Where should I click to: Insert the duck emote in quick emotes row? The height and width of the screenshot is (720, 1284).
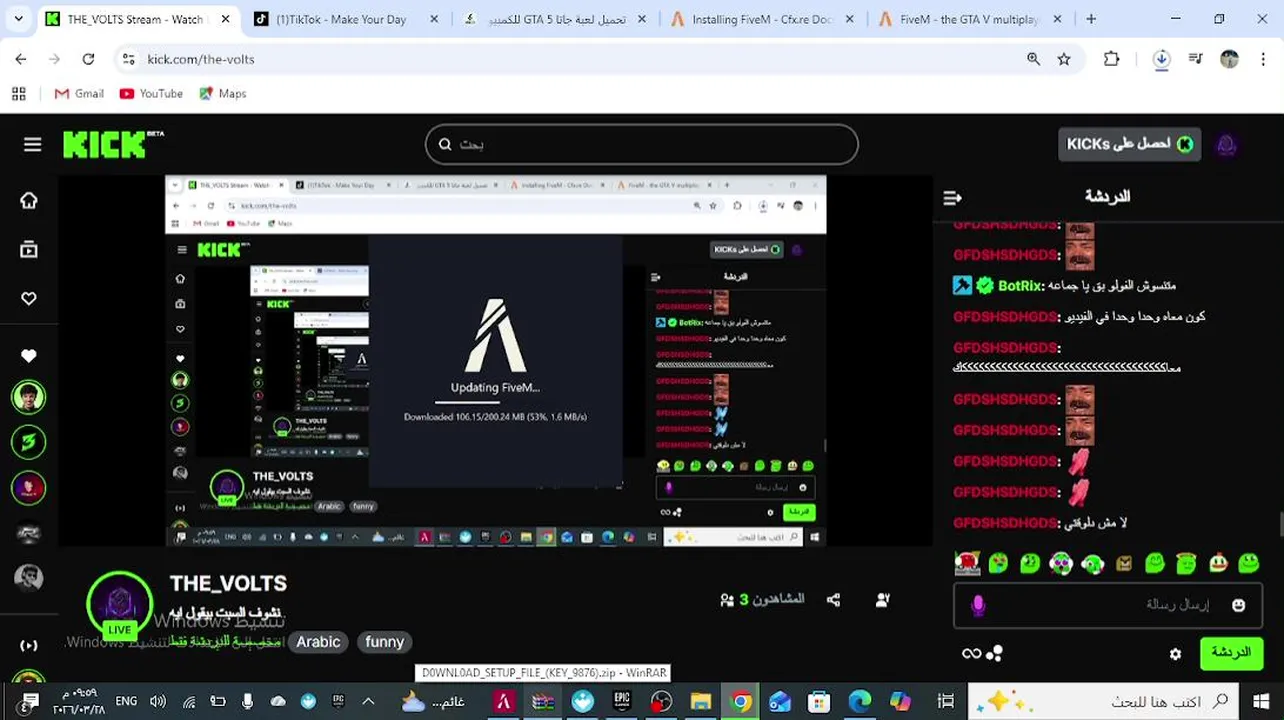click(1217, 564)
